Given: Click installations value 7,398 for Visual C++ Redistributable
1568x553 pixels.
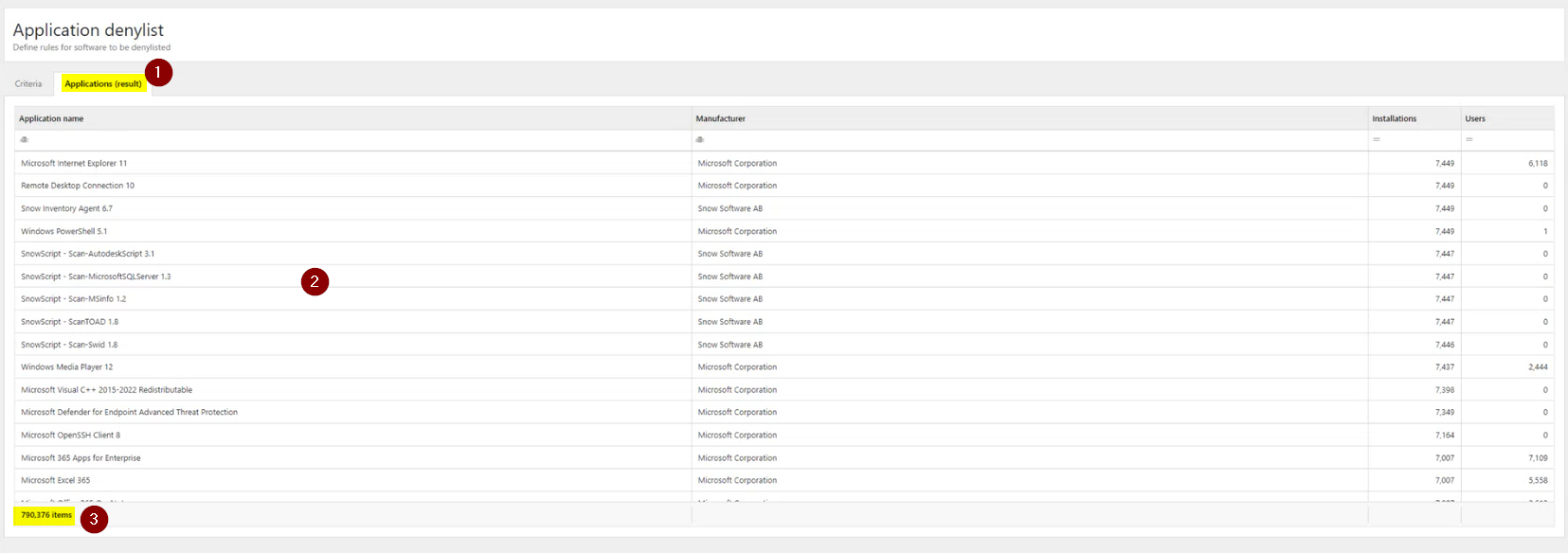Looking at the screenshot, I should click(x=1445, y=390).
